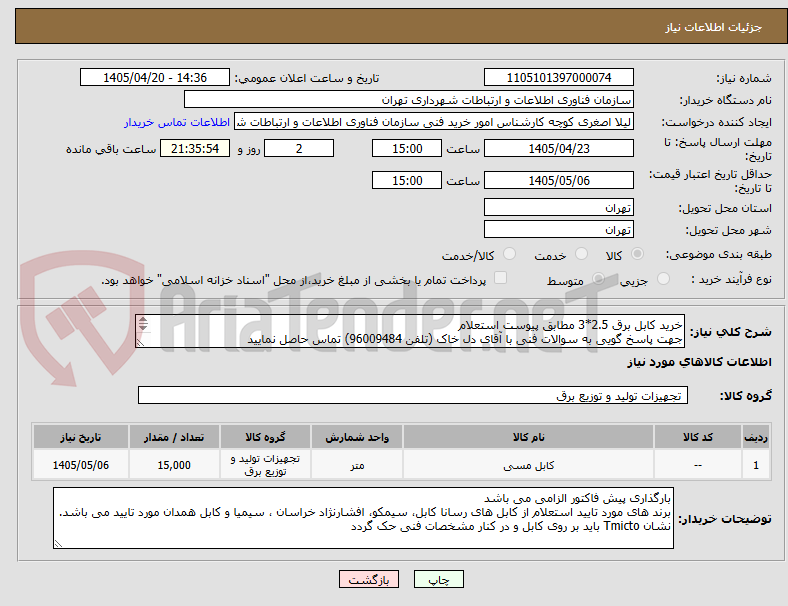788x606 pixels.
Task: Select the کالا/خدمت radio button
Action: click(x=510, y=254)
